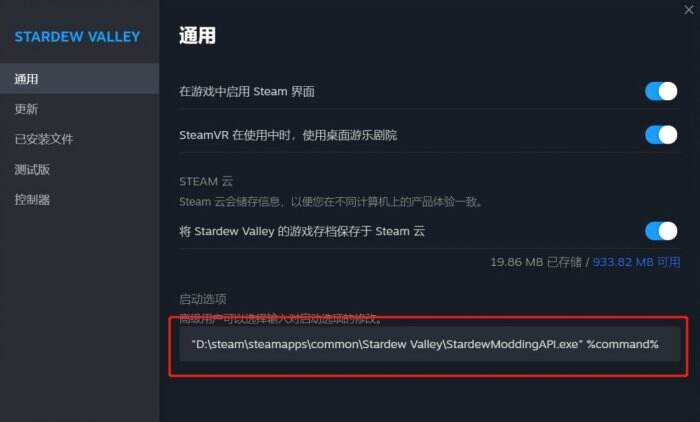
Task: Turn off Steam 云 save sync toggle
Action: pos(661,231)
